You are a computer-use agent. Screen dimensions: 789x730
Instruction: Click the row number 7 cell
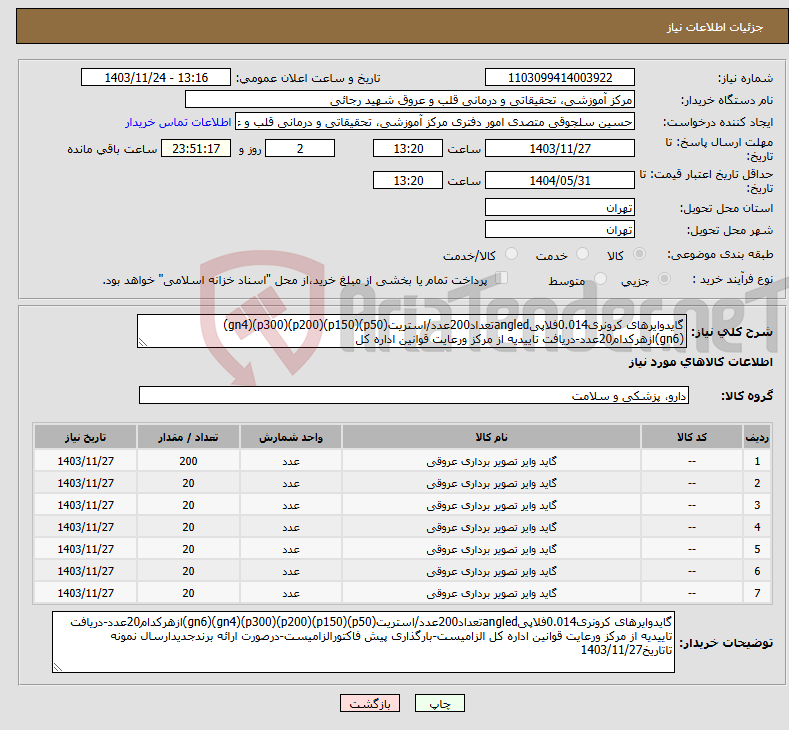coord(757,593)
